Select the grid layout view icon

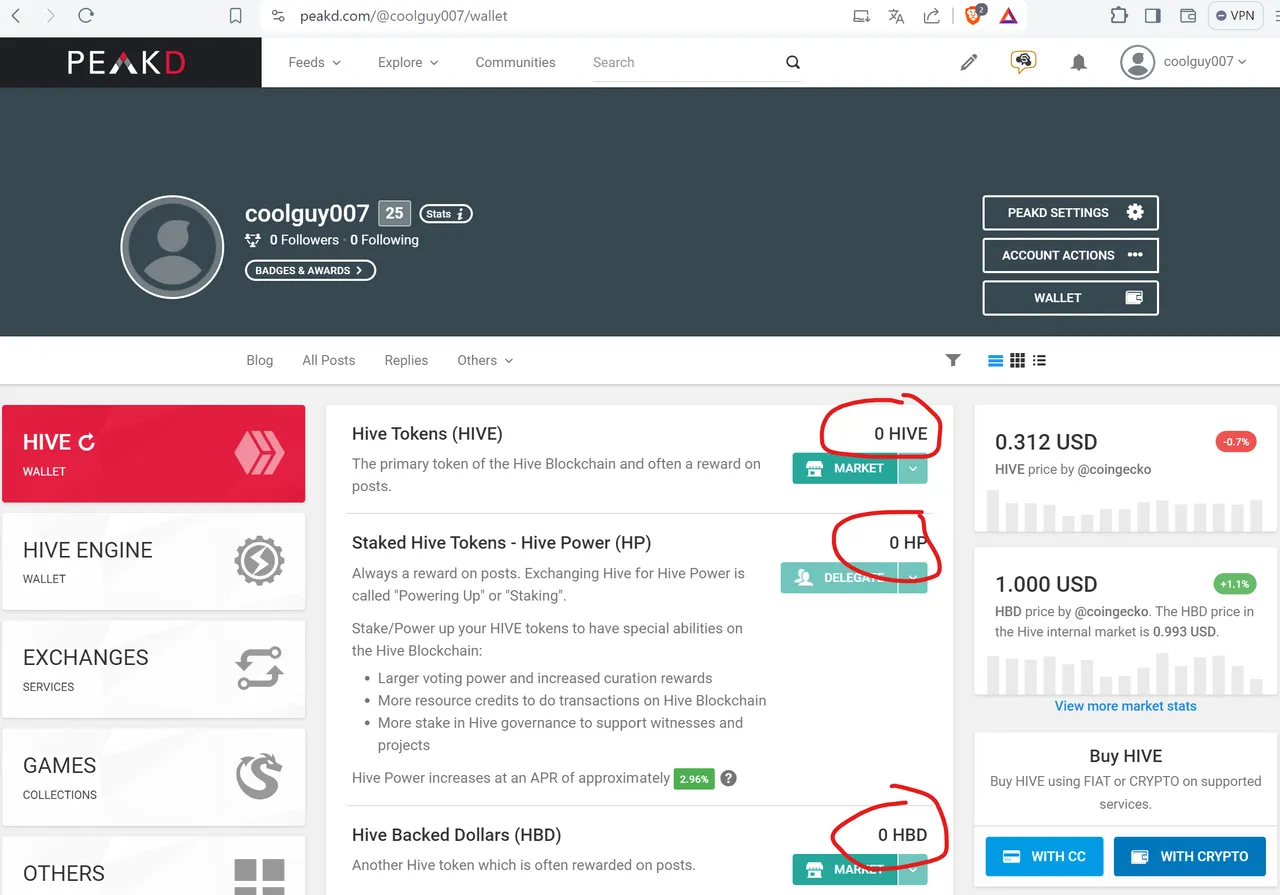coord(1017,361)
